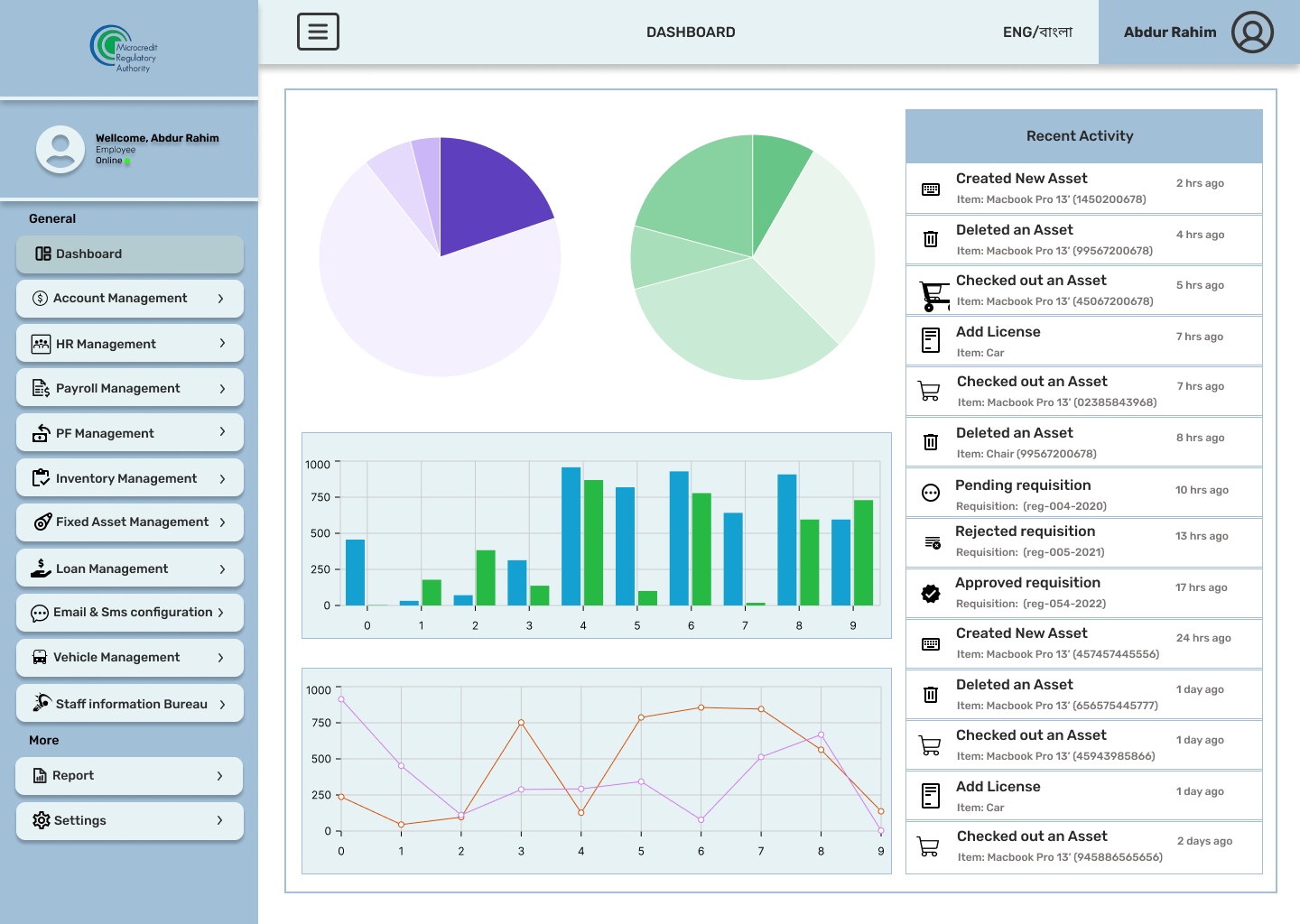The image size is (1300, 924).
Task: Click Abdur Rahim username in header
Action: (1169, 32)
